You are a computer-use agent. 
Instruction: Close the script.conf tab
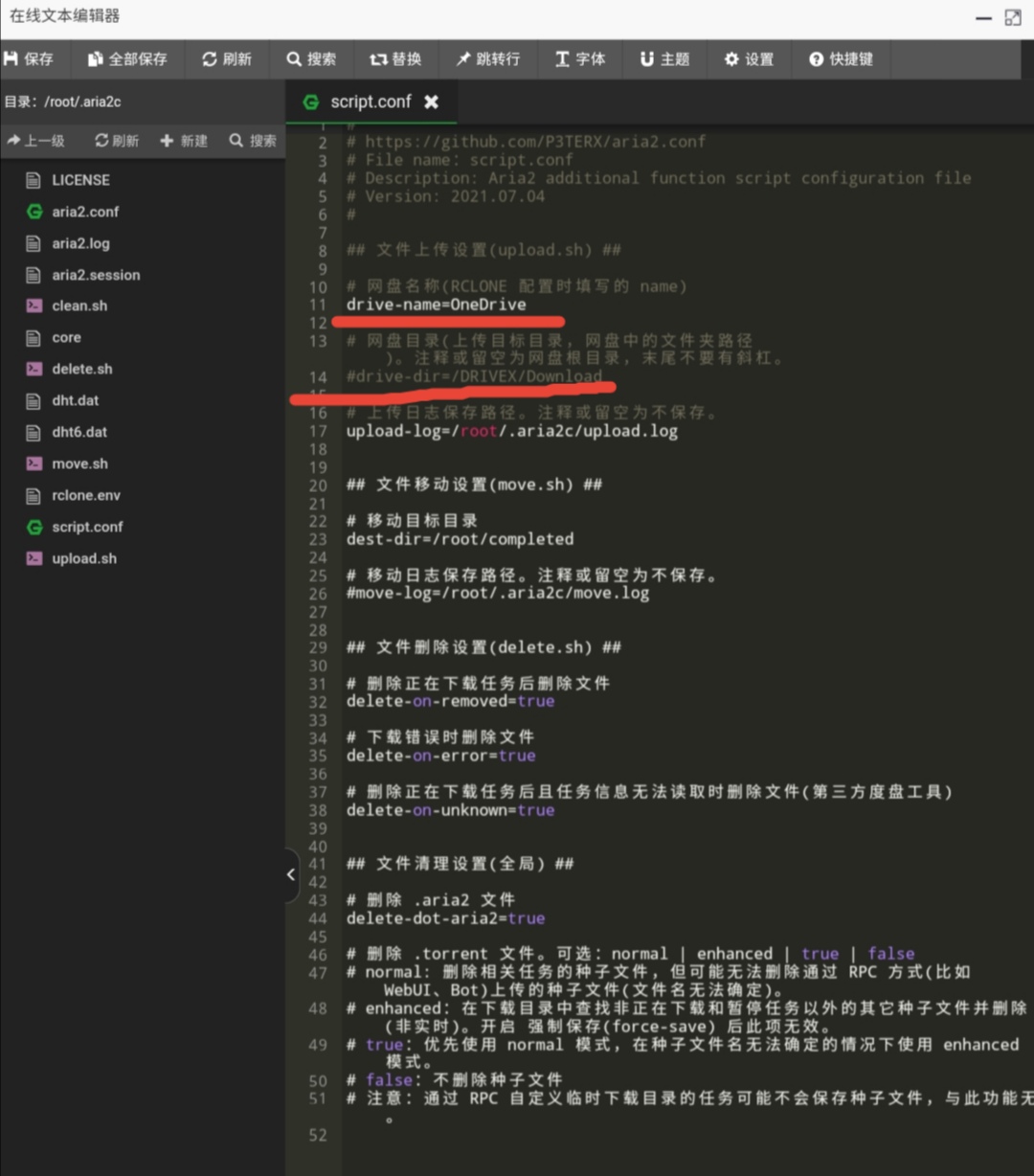click(x=431, y=102)
